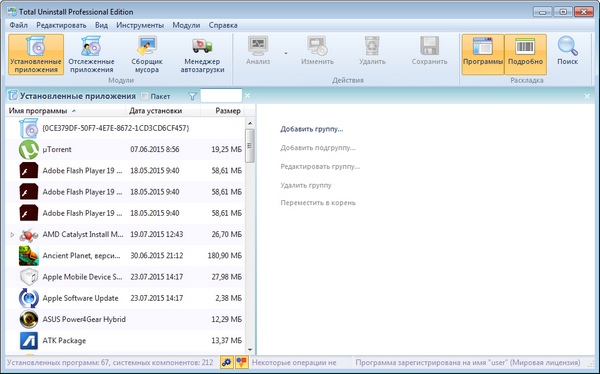The image size is (600, 374).
Task: Open the Модули menu
Action: click(x=186, y=25)
